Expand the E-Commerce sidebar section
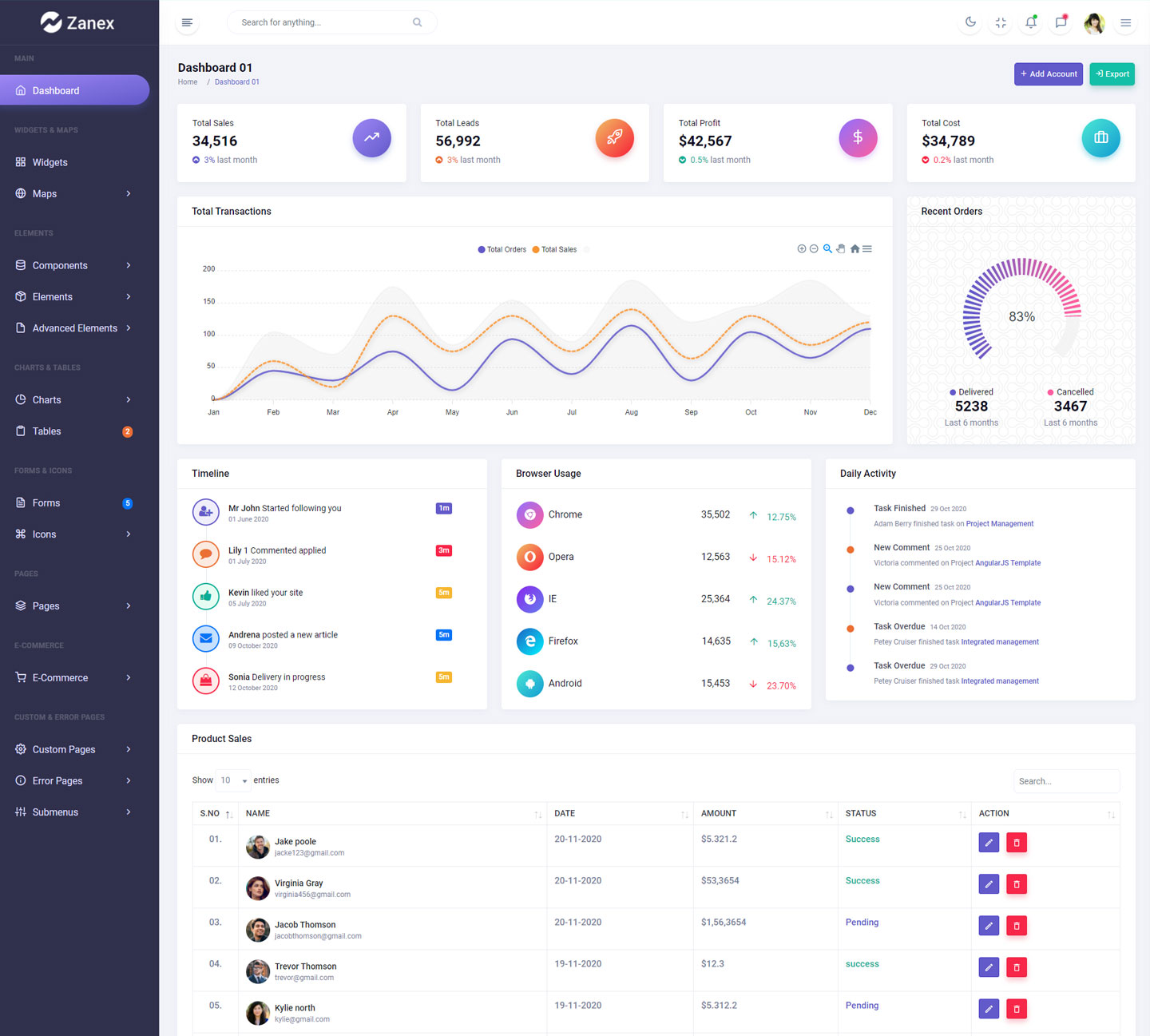This screenshot has width=1150, height=1036. 73,677
